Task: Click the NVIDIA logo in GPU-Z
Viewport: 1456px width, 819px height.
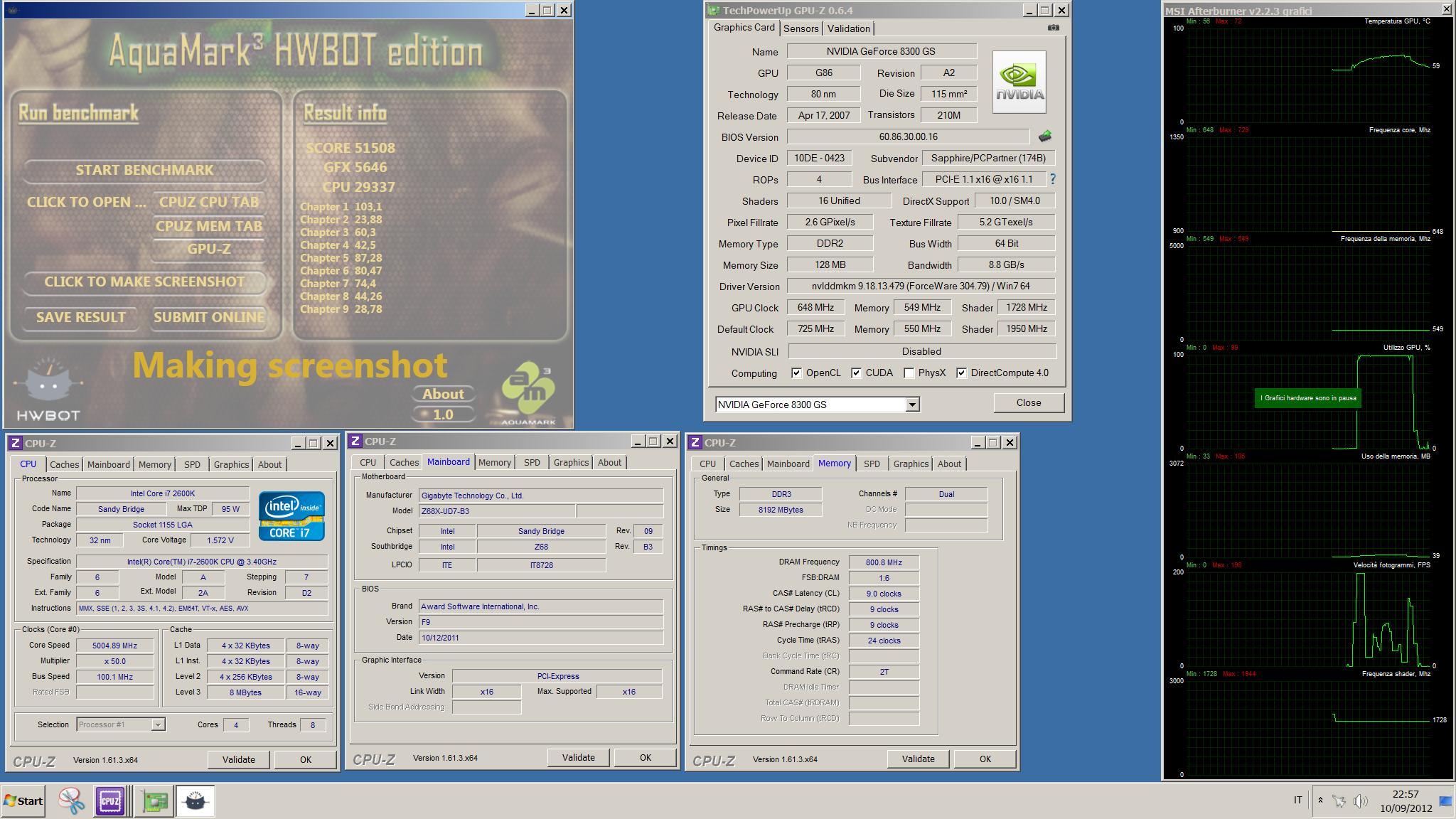Action: 1019,82
